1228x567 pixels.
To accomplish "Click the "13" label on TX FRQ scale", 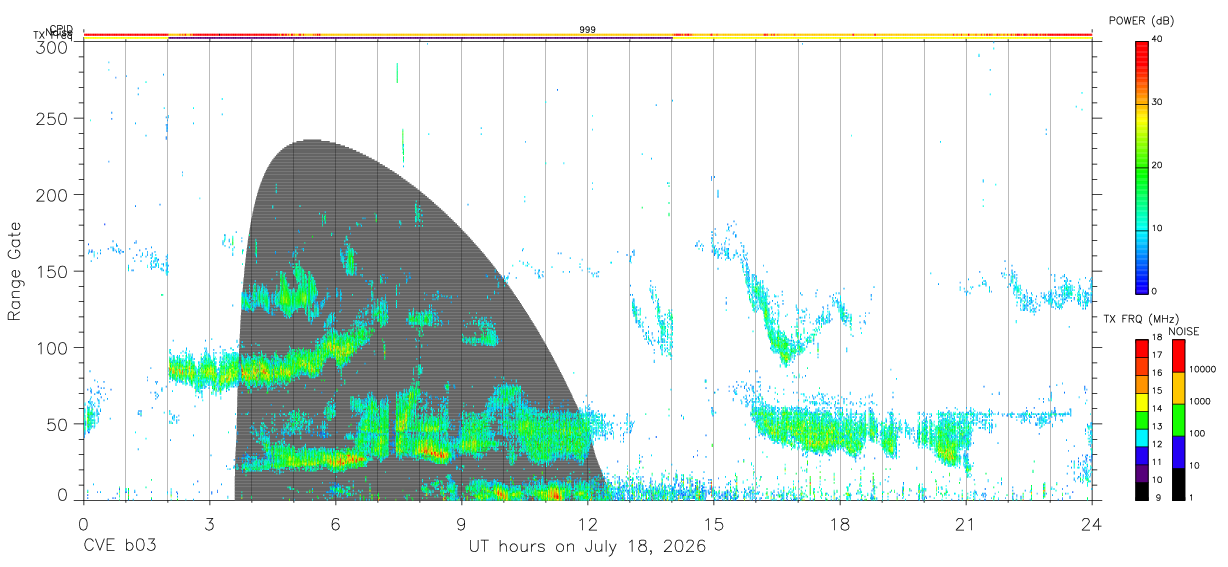I will 1157,427.
